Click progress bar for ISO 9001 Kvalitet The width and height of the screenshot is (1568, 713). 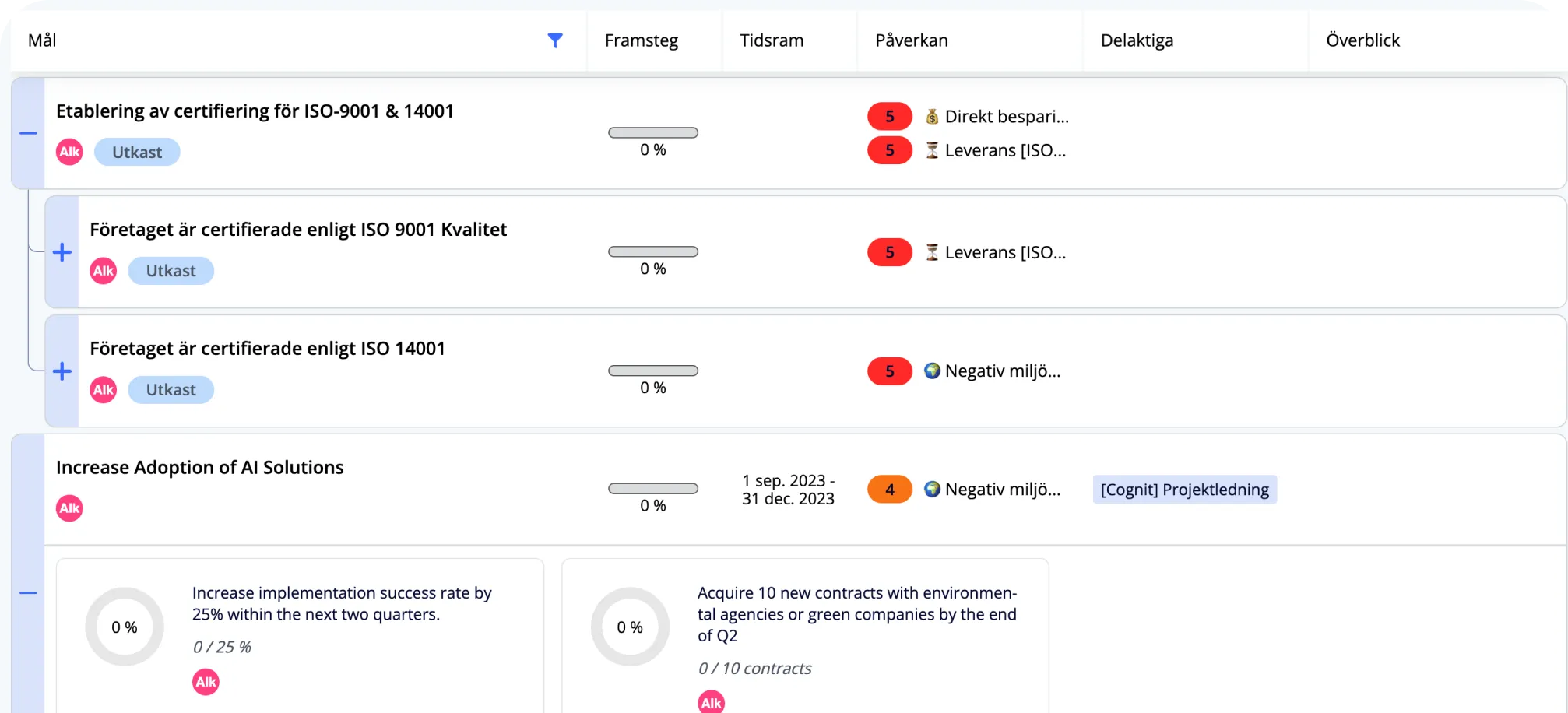653,252
